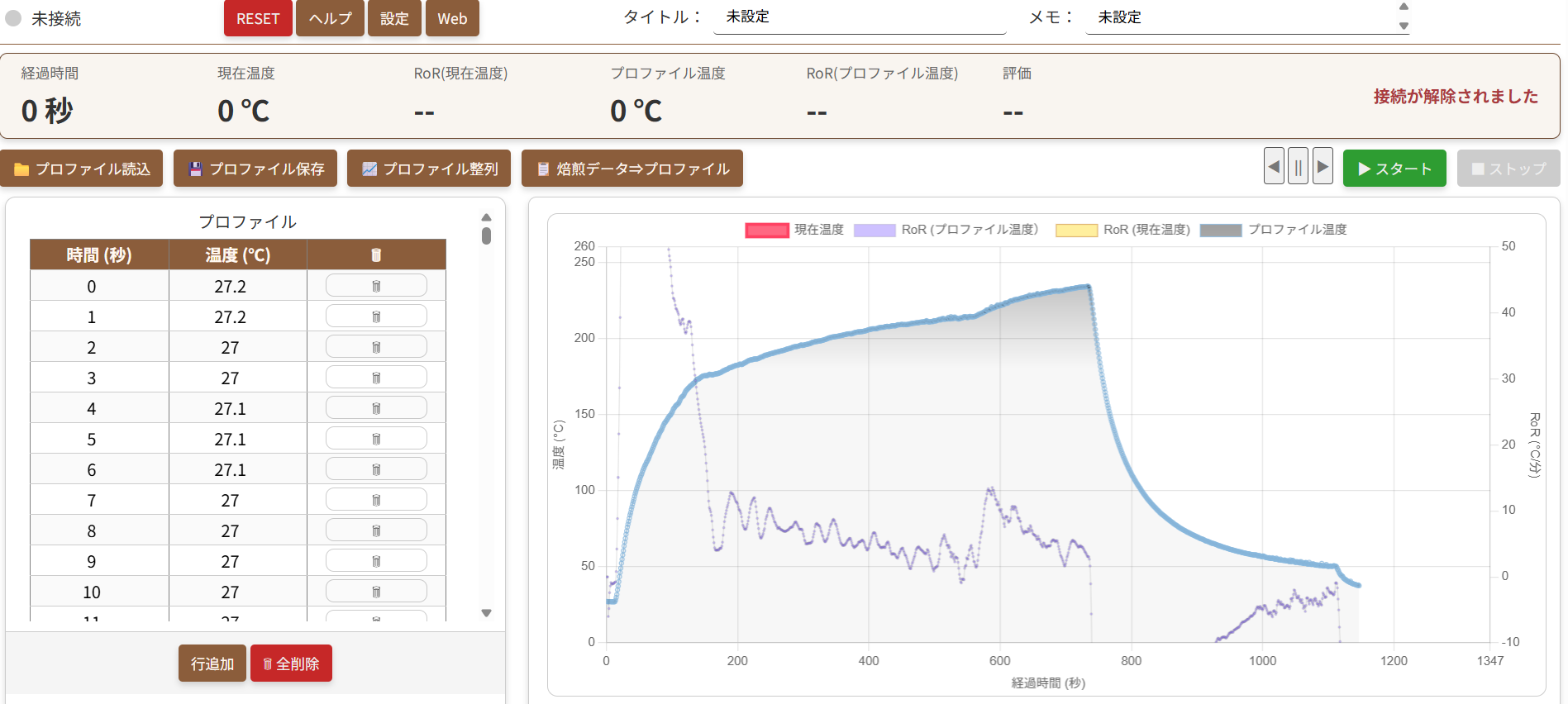1568x704 pixels.
Task: Click the profile table scrollbar up arrow
Action: coord(486,217)
